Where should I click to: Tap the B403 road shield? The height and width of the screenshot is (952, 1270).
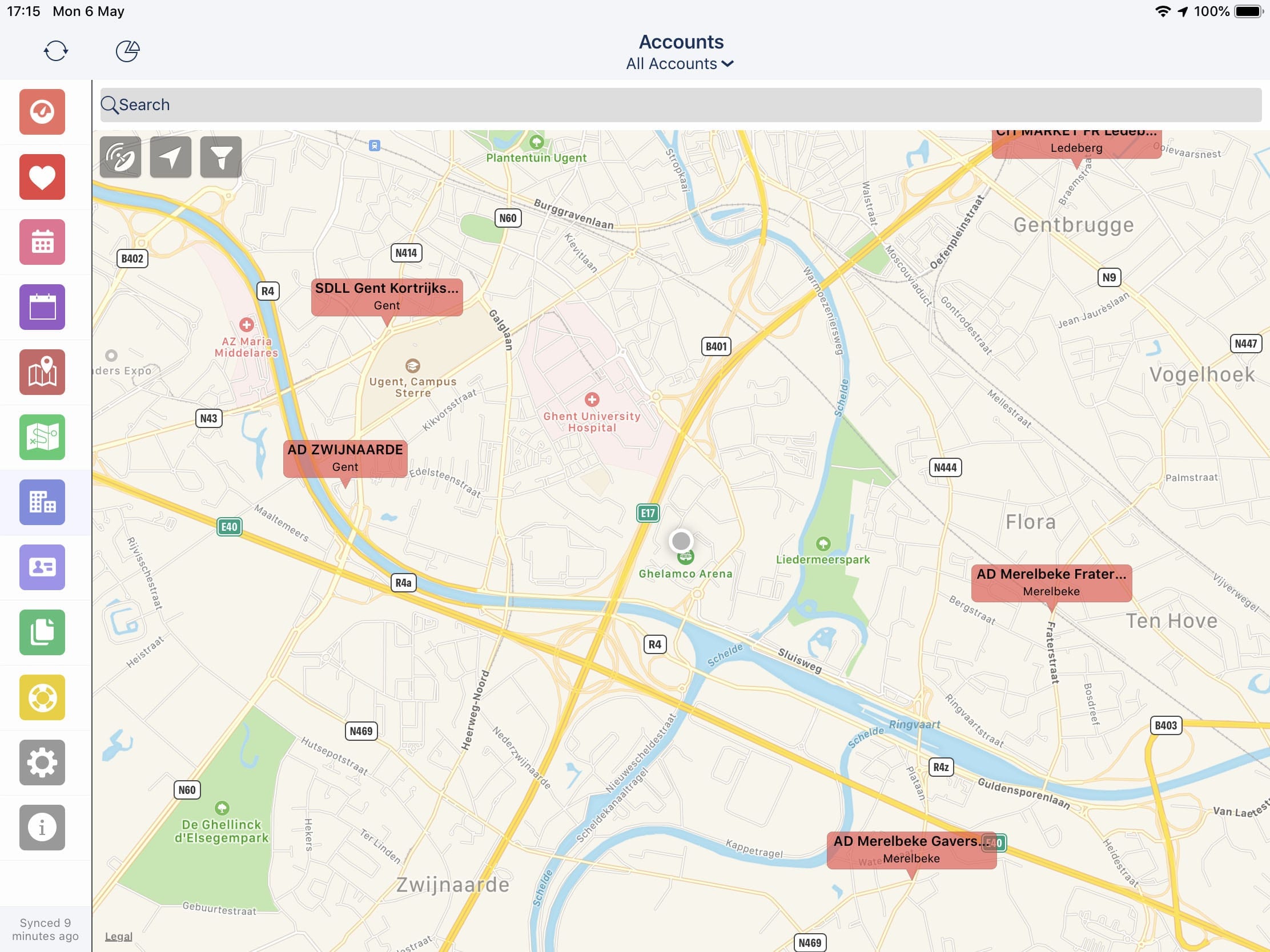pos(1165,725)
